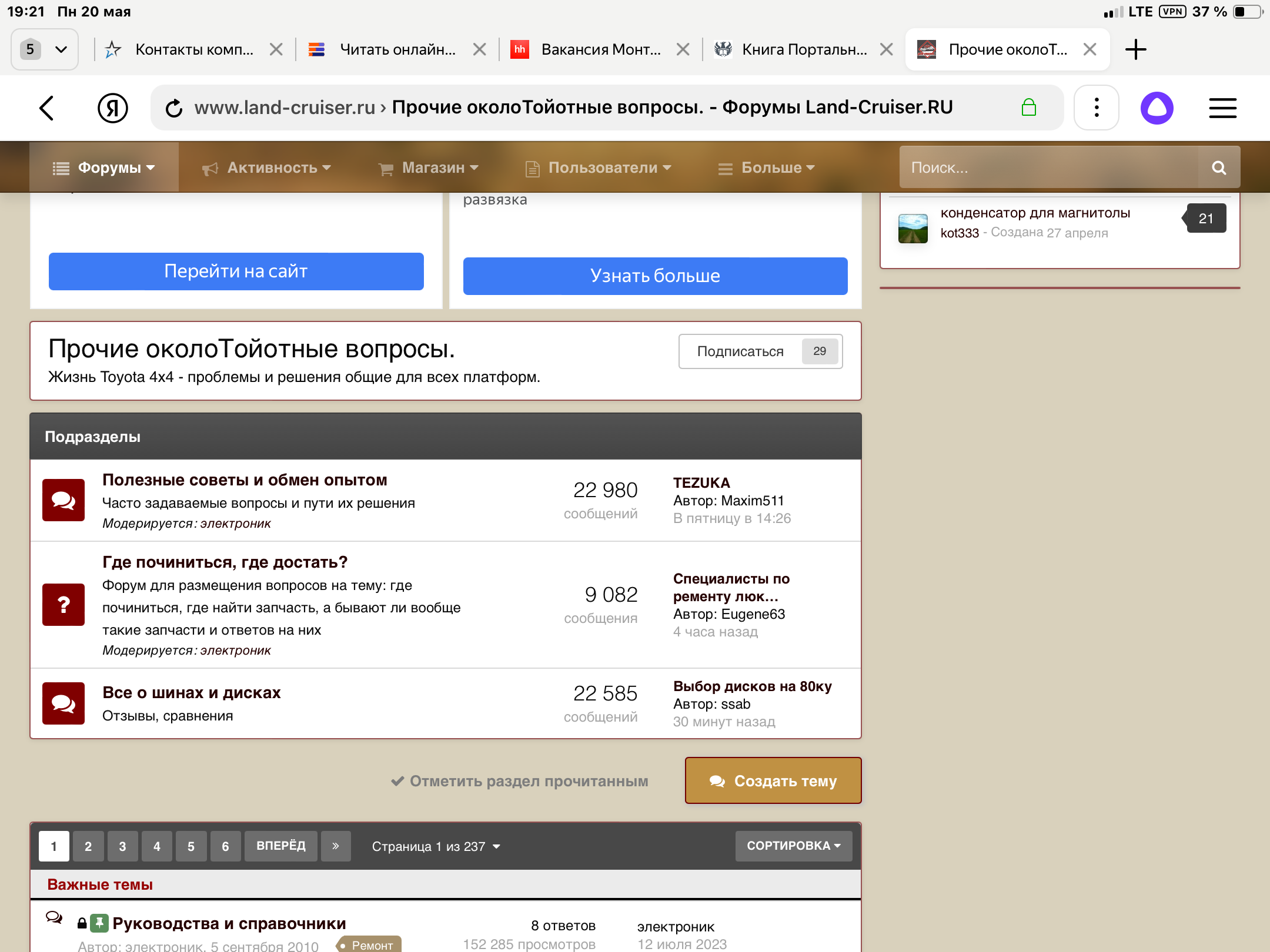Screen dimensions: 1270x952
Task: Click the 'Руководства и справочники' topic speech-bubble icon
Action: [x=54, y=917]
